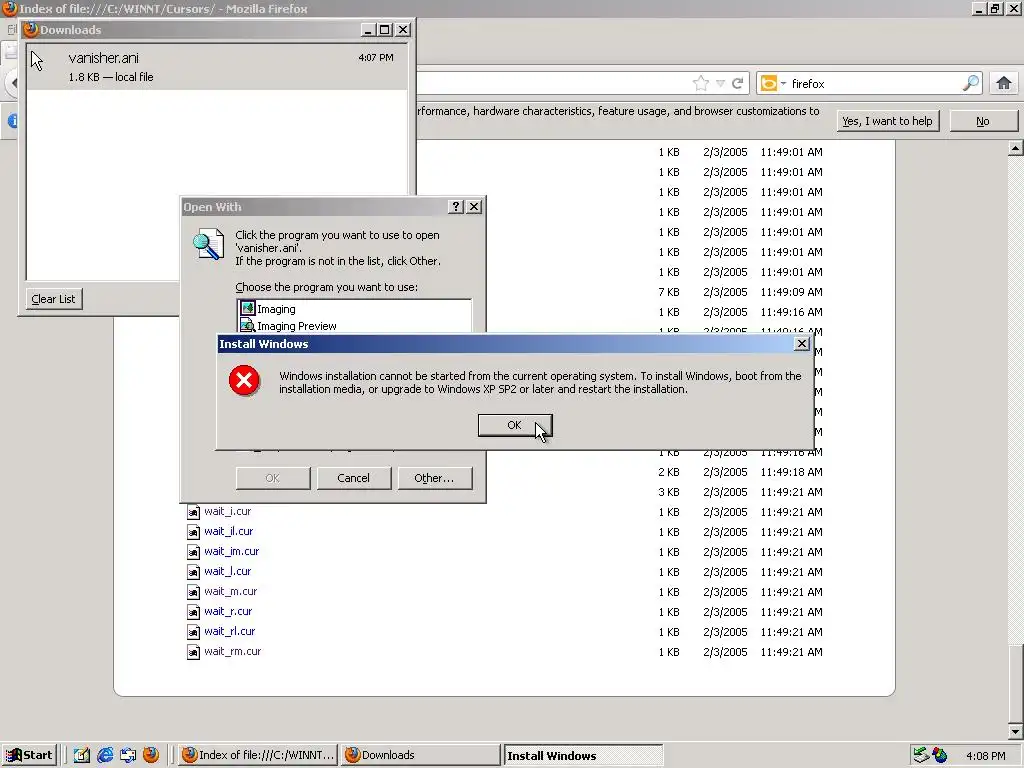Click the Imaging Preview program icon
The width and height of the screenshot is (1024, 768).
tap(248, 325)
